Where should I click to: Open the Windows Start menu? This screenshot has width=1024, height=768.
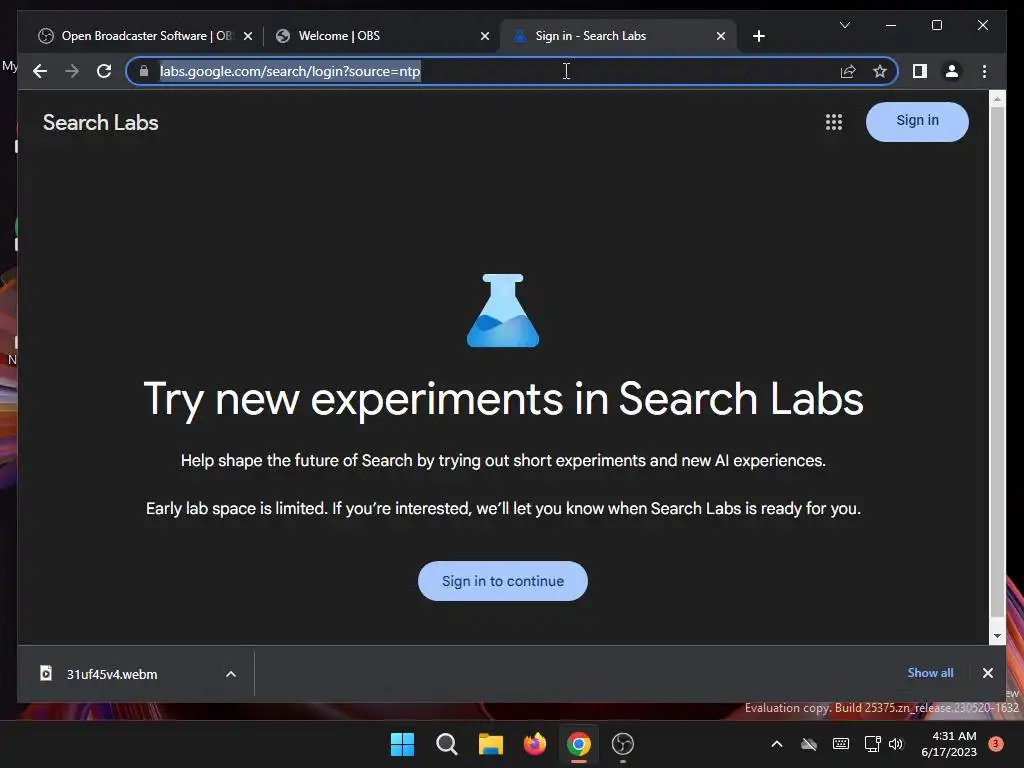(402, 744)
